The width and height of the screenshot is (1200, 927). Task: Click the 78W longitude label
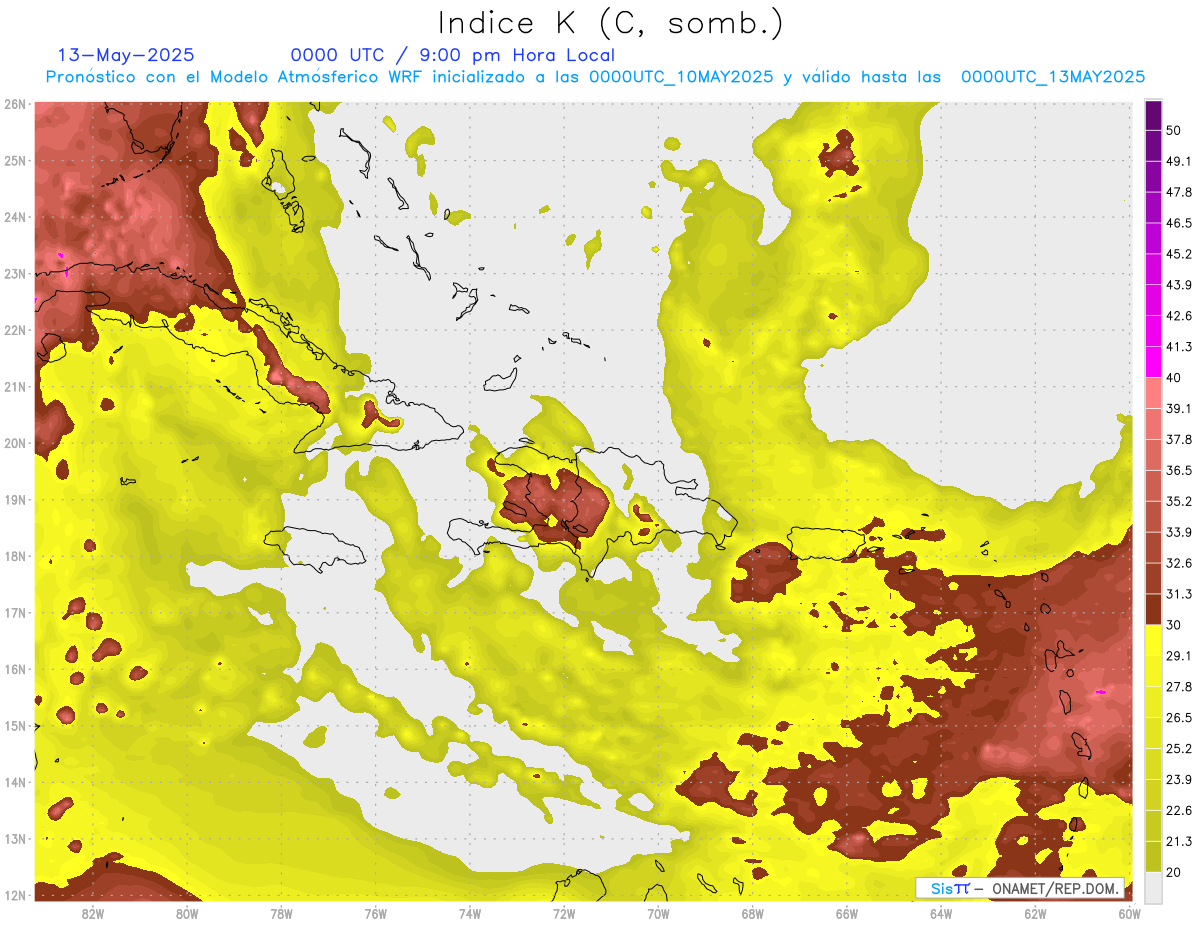pyautogui.click(x=281, y=914)
